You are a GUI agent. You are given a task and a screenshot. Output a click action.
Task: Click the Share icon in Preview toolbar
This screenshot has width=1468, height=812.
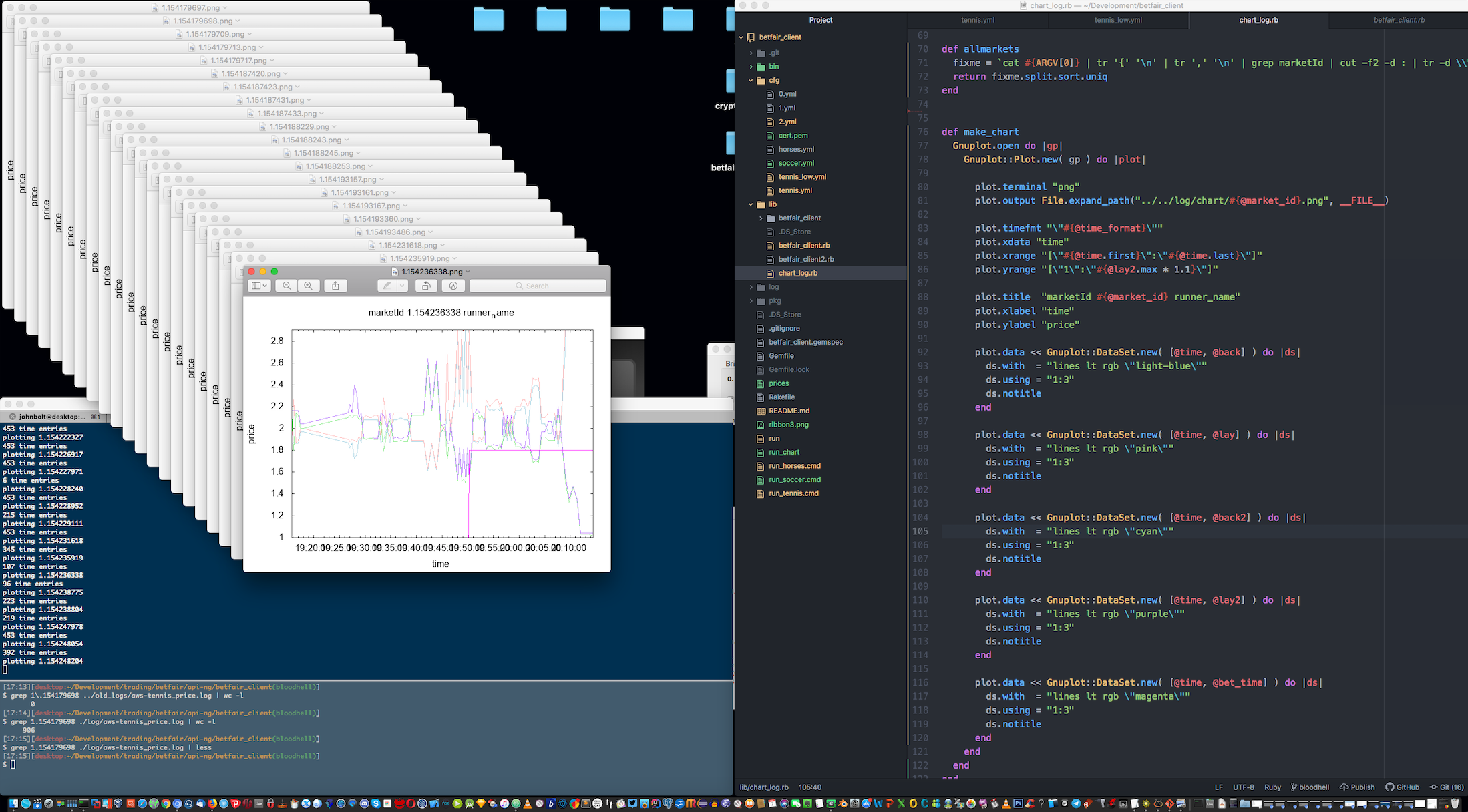(336, 286)
